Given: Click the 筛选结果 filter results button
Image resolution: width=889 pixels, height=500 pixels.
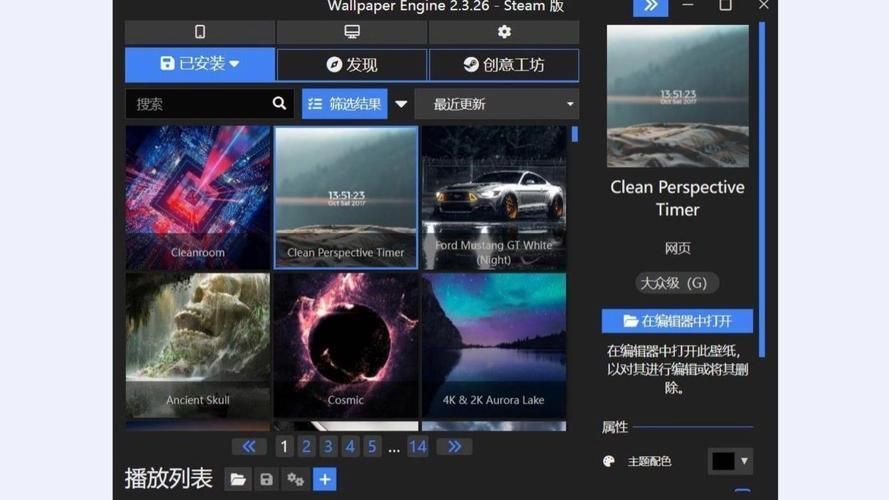Looking at the screenshot, I should click(x=345, y=104).
